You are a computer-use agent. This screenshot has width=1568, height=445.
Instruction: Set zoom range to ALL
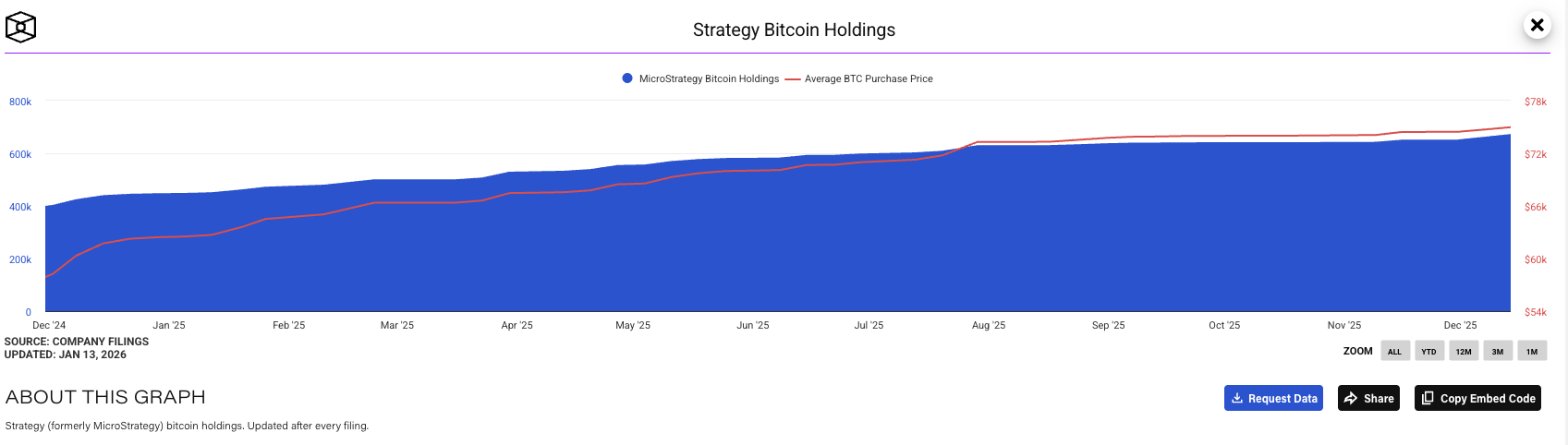click(x=1394, y=351)
